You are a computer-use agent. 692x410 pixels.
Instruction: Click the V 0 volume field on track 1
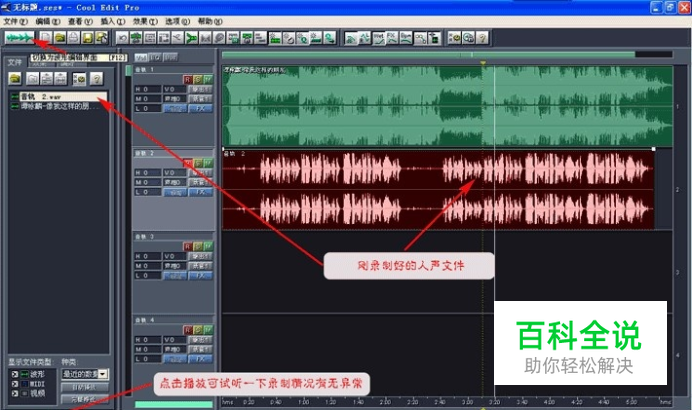(175, 89)
